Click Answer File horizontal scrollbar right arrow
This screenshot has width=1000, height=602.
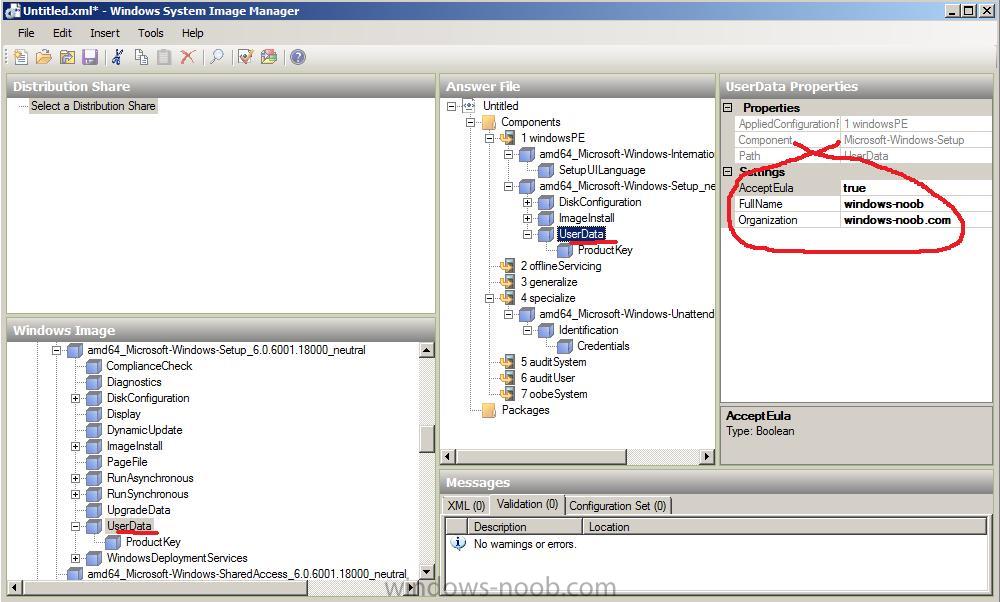pos(707,457)
